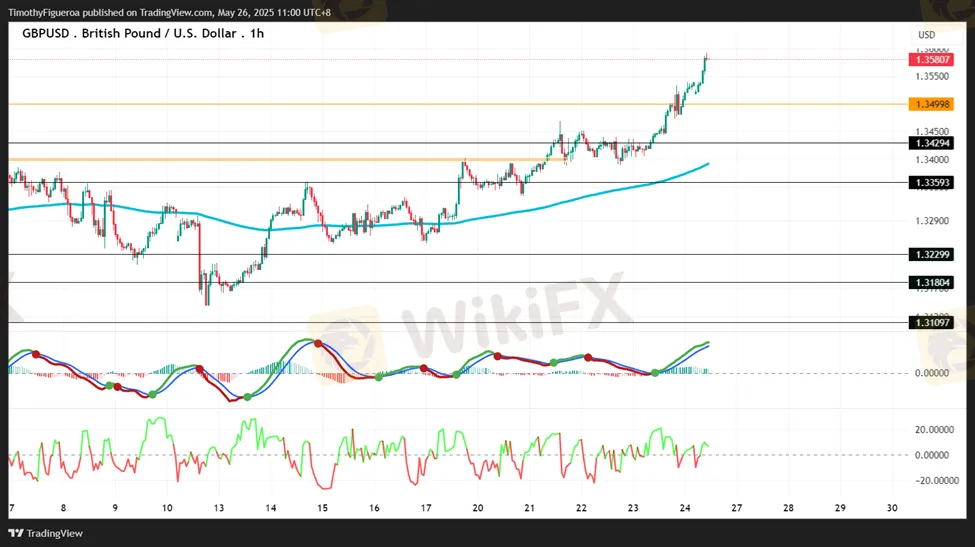Click the date label 13 on time axis
This screenshot has height=547, width=975.
tap(219, 508)
